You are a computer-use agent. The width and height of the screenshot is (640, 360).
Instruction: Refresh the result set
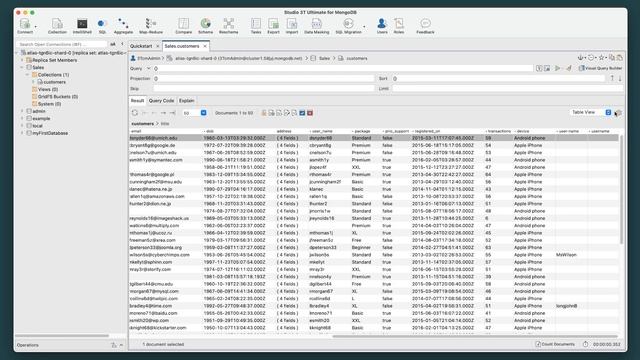point(135,113)
